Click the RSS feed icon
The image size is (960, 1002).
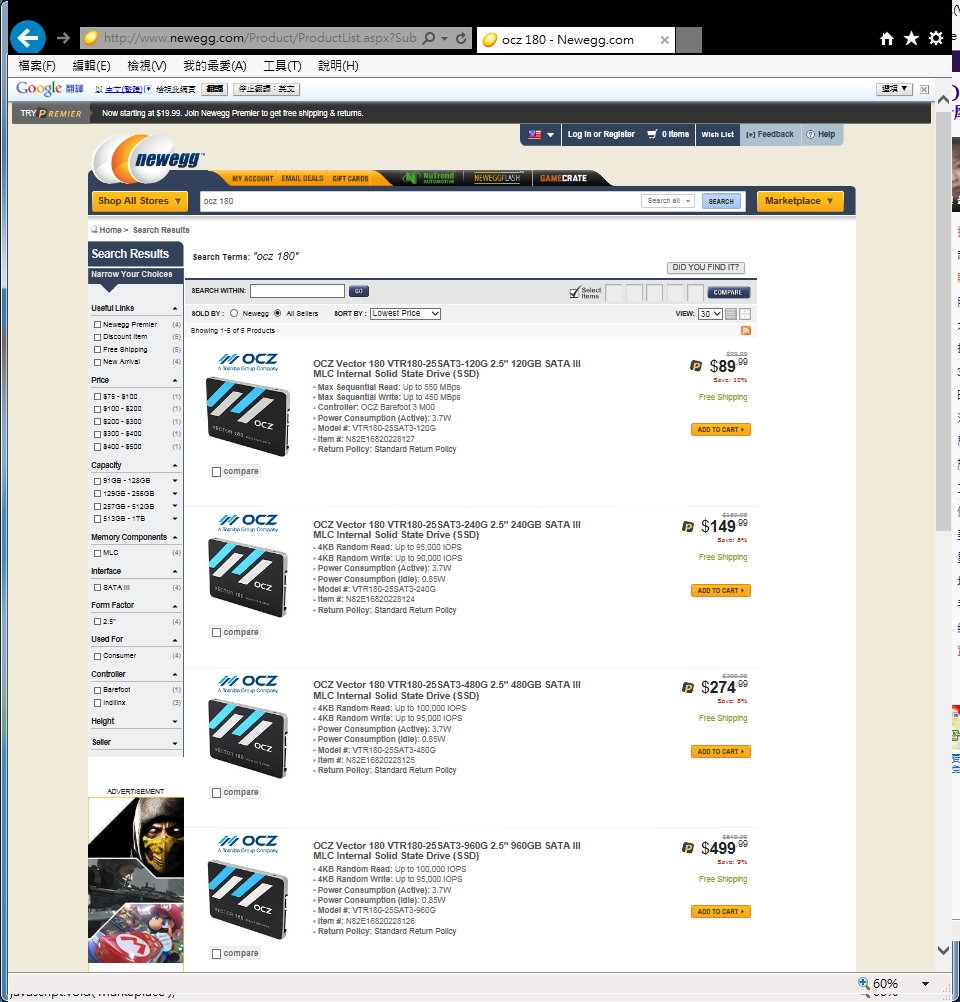coord(745,330)
